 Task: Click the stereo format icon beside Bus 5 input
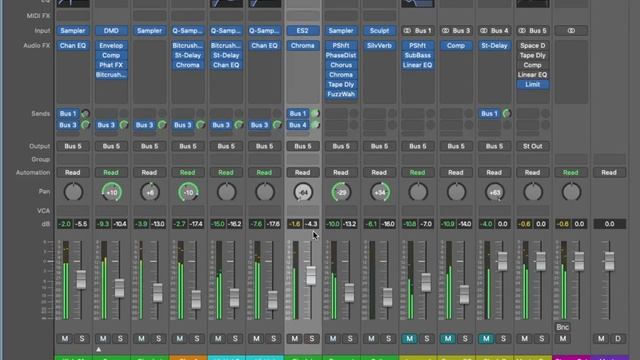(x=522, y=31)
